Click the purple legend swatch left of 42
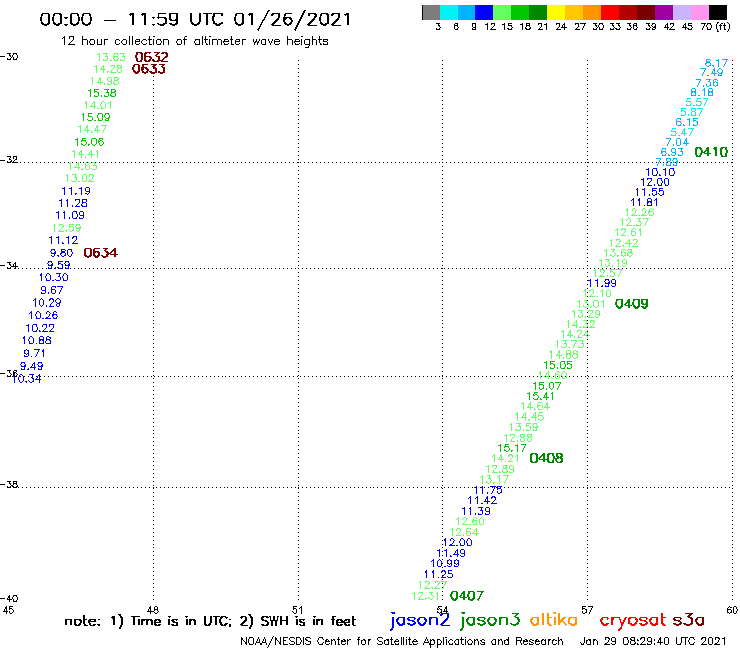The height and width of the screenshot is (650, 740). (x=664, y=12)
